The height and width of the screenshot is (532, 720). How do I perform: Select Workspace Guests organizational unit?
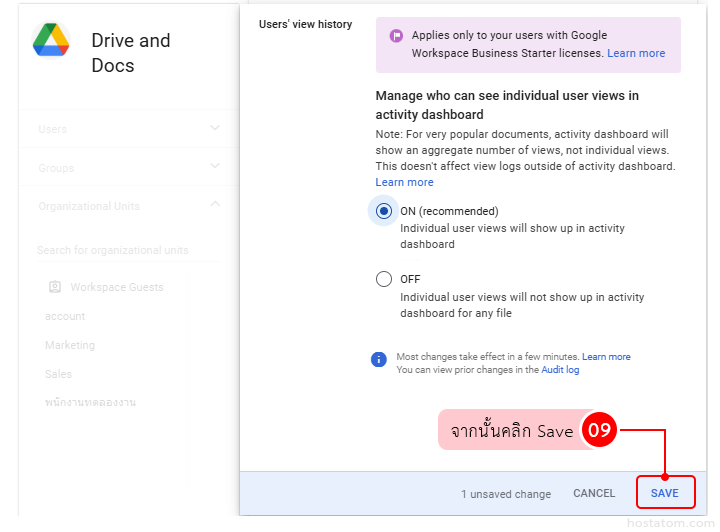pyautogui.click(x=117, y=287)
